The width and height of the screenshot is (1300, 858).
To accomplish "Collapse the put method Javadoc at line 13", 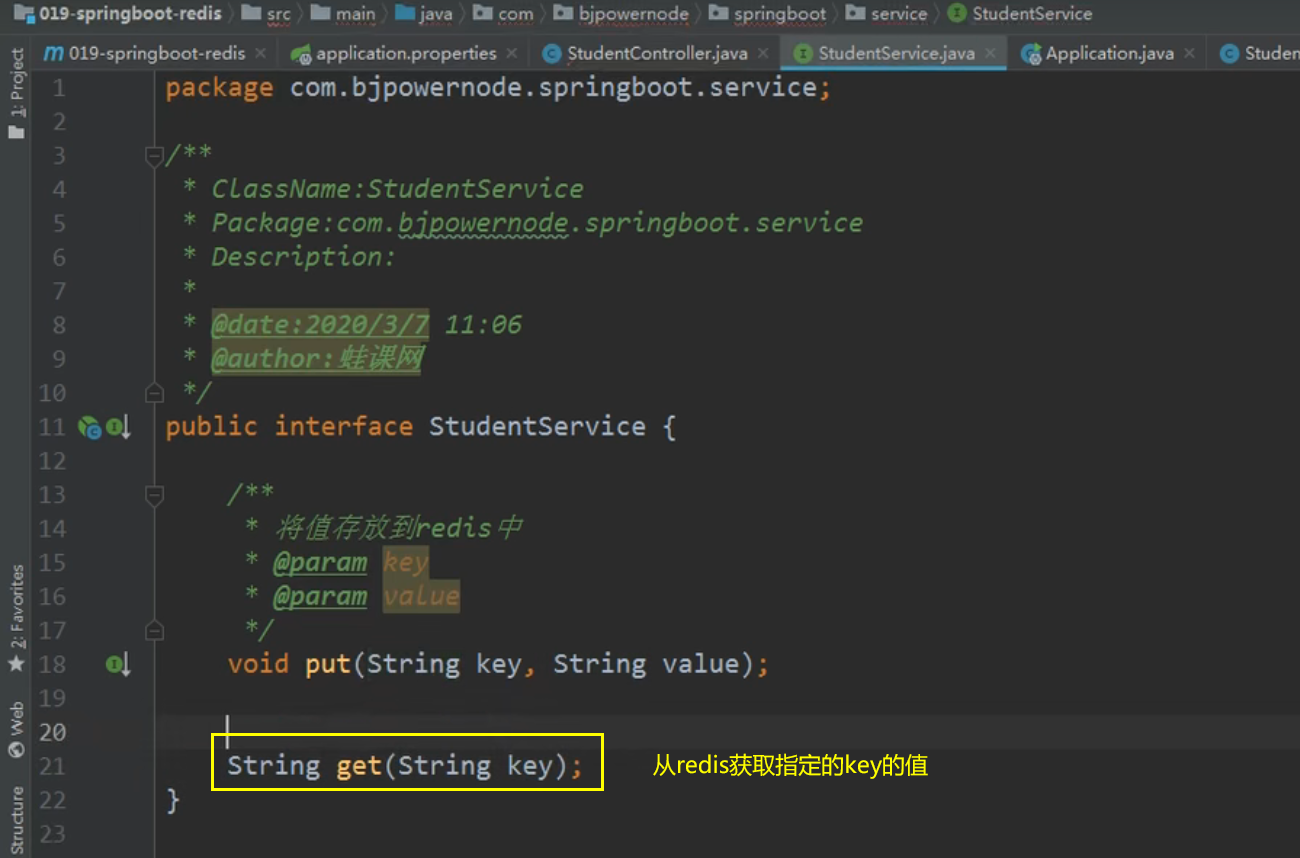I will [154, 494].
